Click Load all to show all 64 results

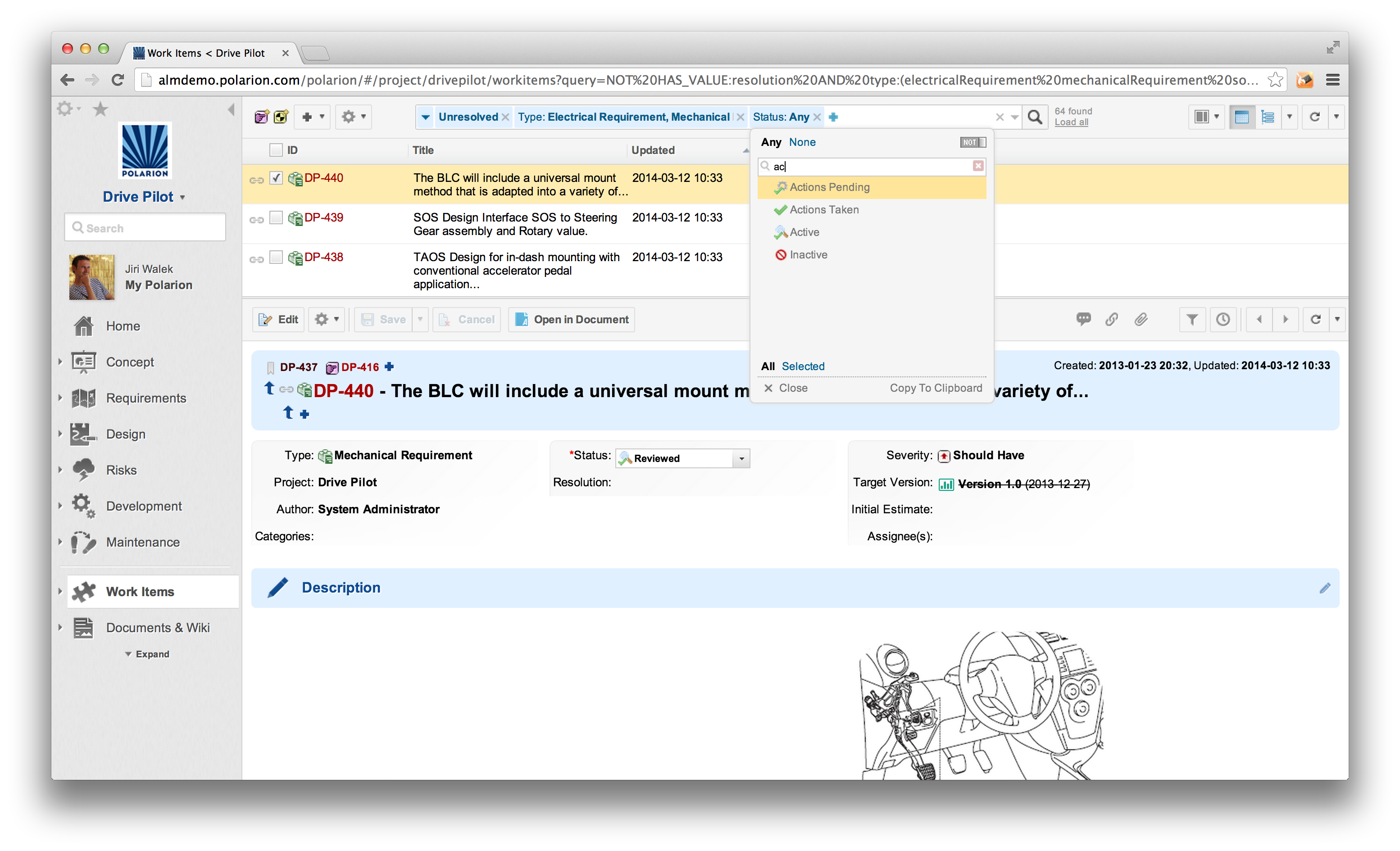coord(1072,122)
